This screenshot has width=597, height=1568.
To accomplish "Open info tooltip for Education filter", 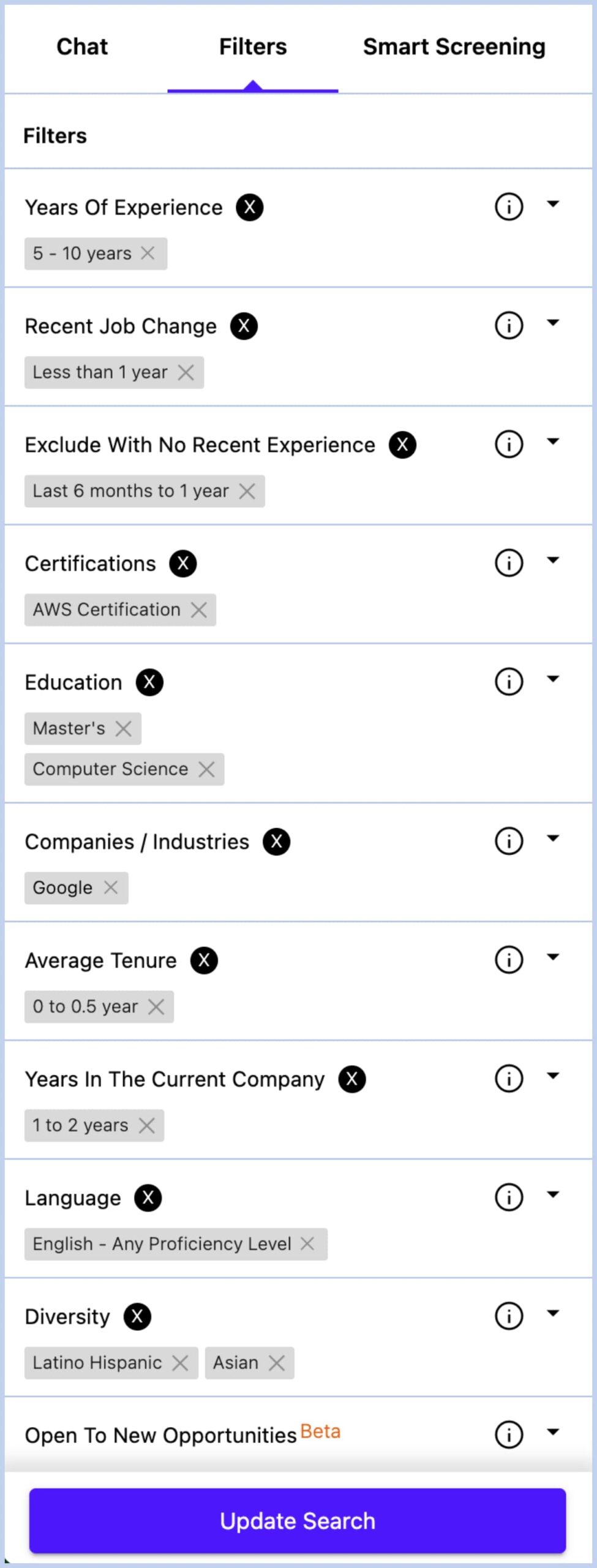I will click(x=508, y=682).
